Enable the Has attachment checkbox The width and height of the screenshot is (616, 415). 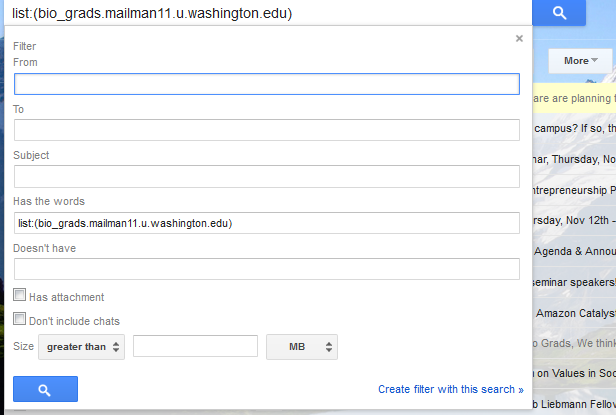tap(20, 296)
